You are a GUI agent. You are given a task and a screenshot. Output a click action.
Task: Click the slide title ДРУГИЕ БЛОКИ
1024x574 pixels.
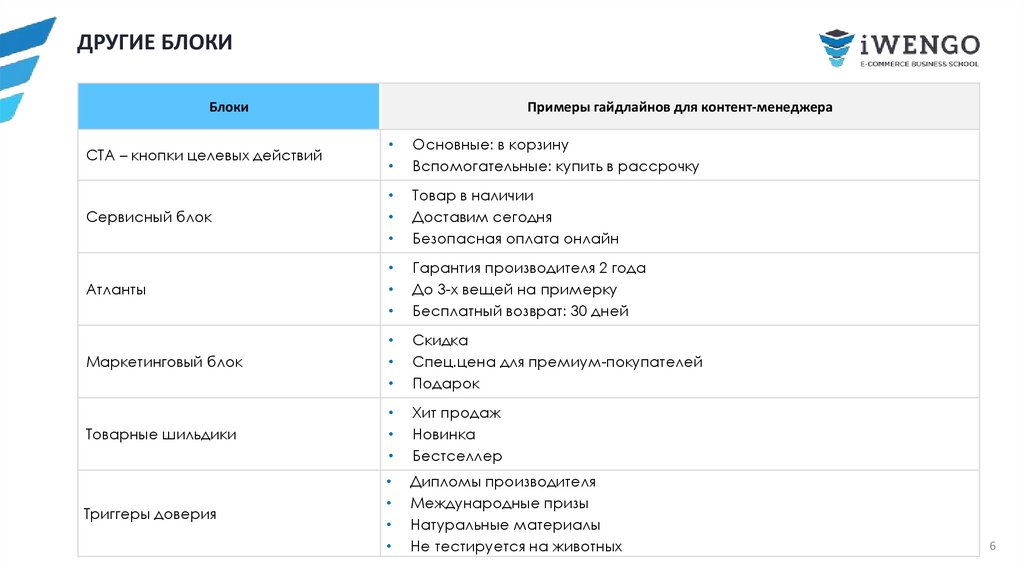(154, 42)
